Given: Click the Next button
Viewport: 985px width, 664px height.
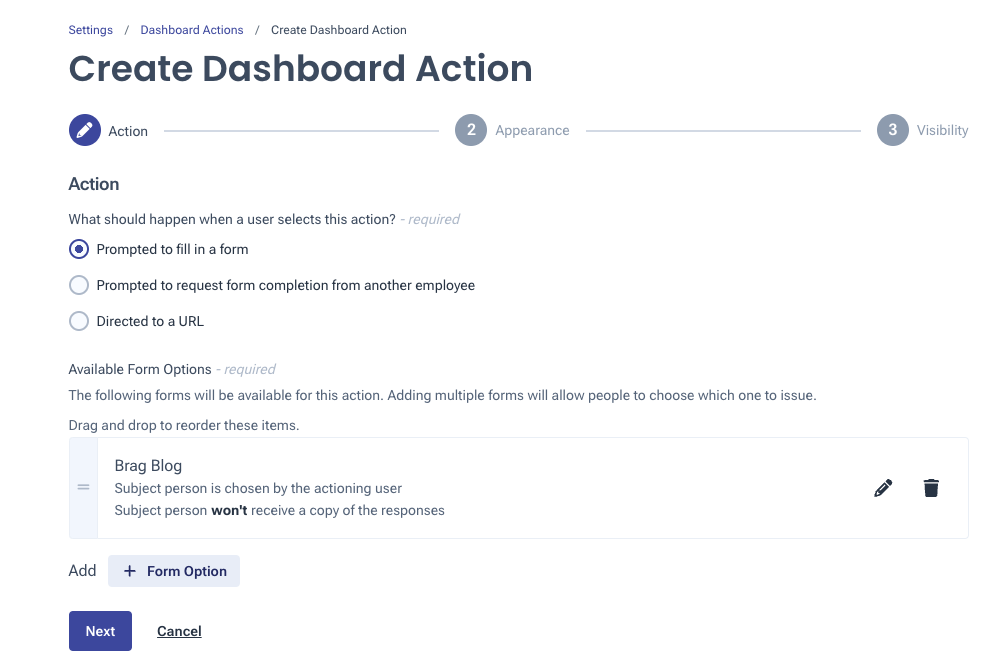Looking at the screenshot, I should click(101, 631).
